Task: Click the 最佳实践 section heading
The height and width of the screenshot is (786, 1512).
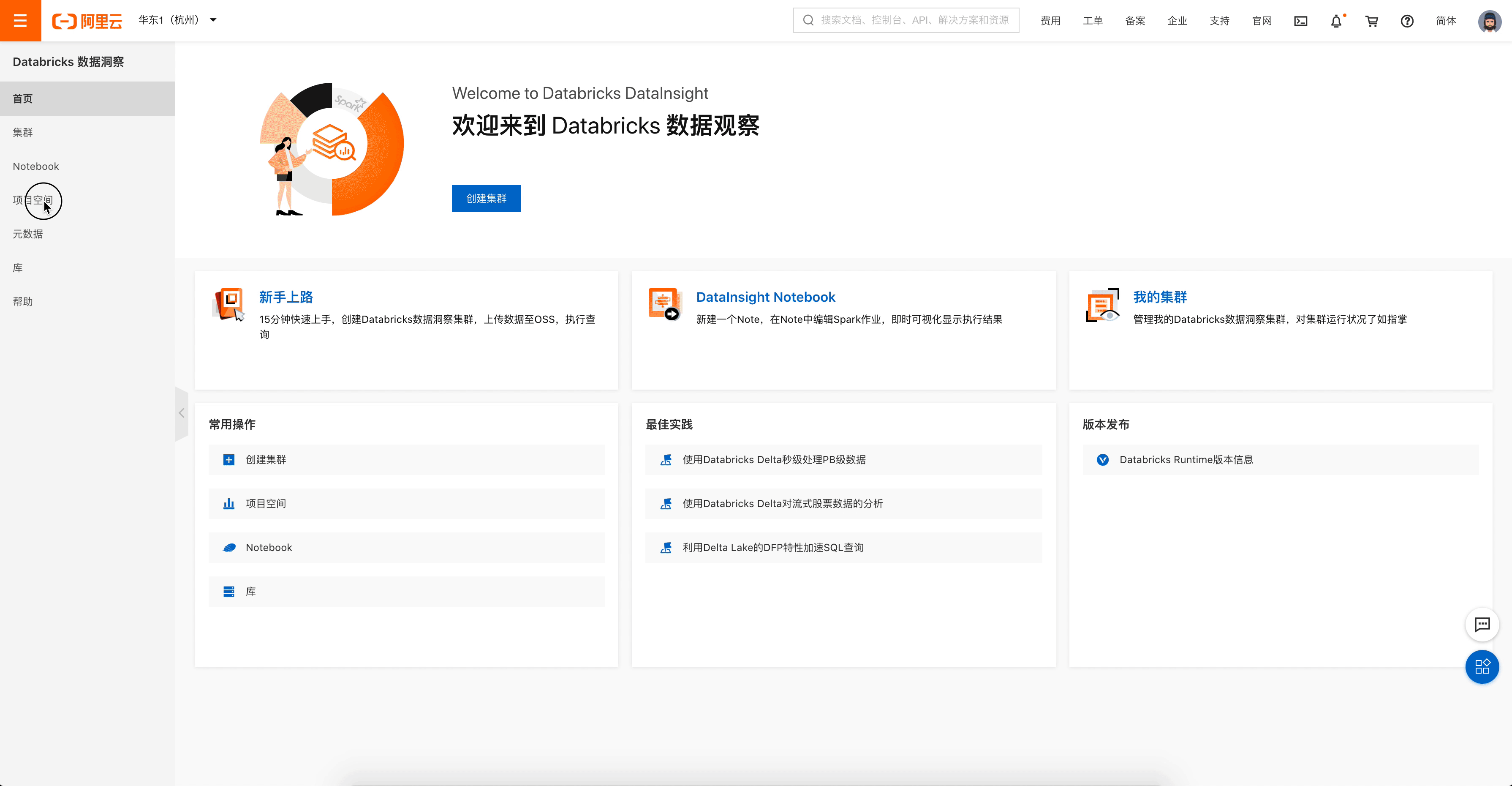Action: coord(669,425)
